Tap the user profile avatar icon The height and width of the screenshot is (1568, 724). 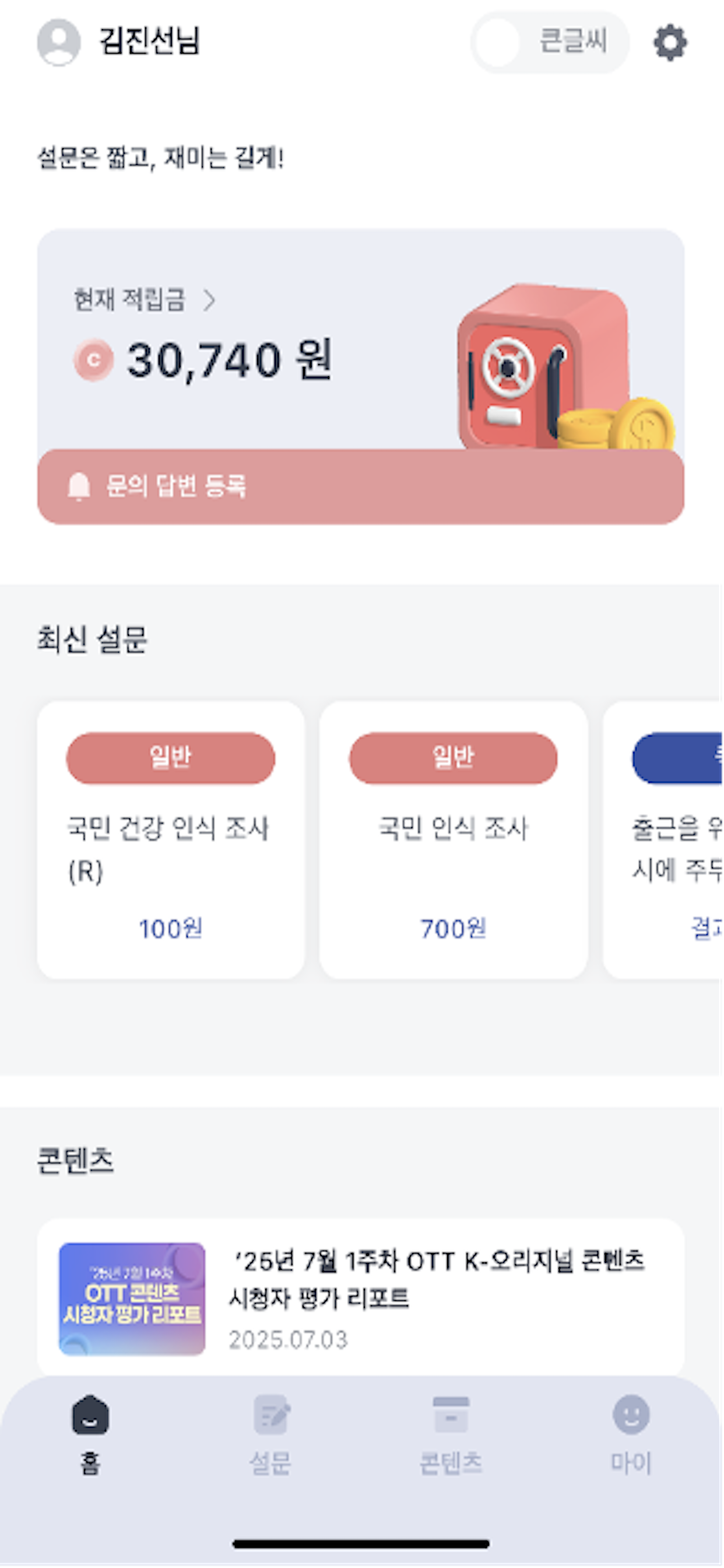pos(59,42)
